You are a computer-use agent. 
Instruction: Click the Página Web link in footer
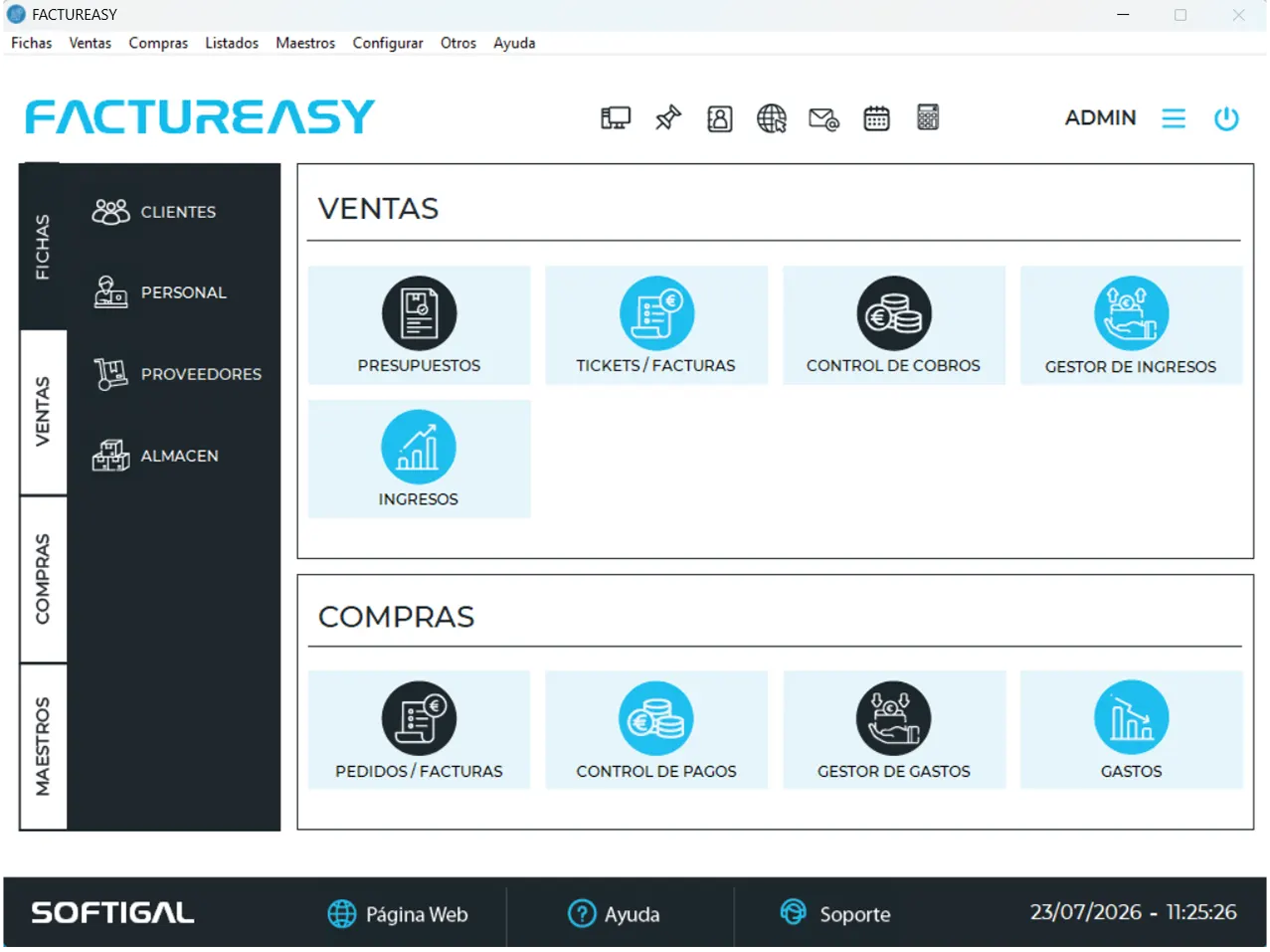(x=398, y=913)
